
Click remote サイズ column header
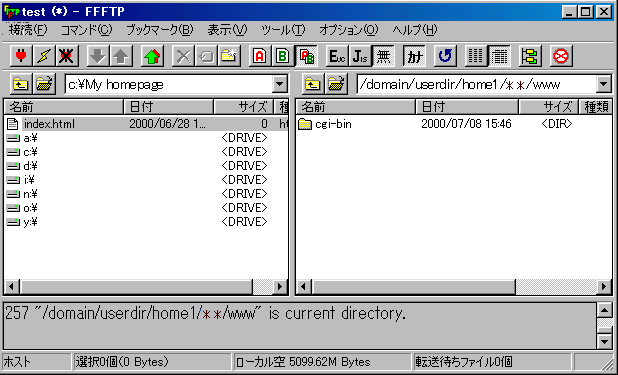(548, 106)
